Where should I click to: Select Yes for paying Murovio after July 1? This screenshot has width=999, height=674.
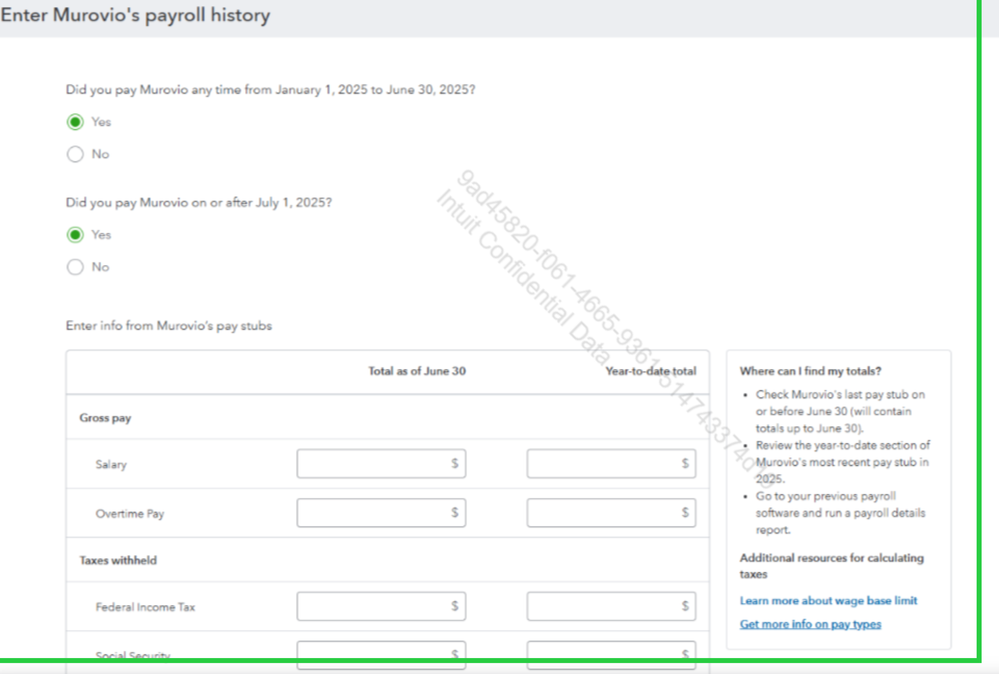76,234
